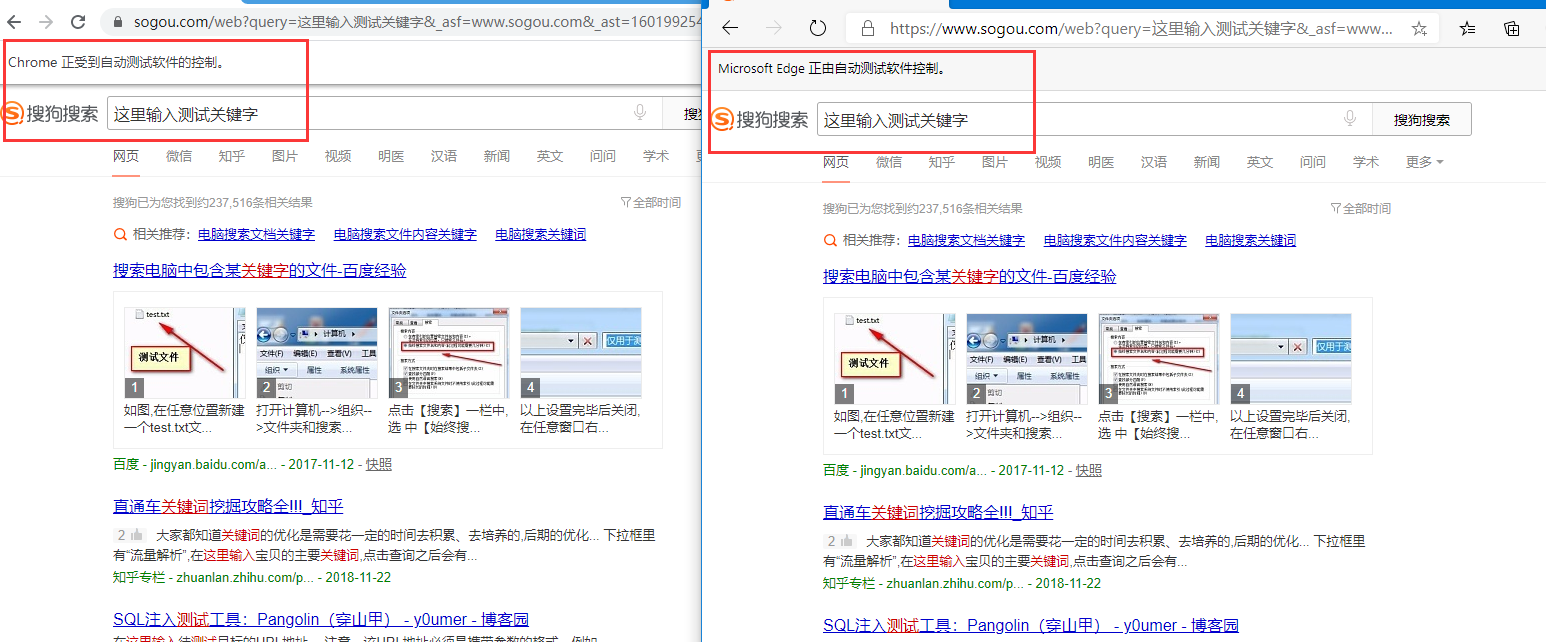This screenshot has height=642, width=1546.
Task: Reload the page in Chrome
Action: pyautogui.click(x=77, y=21)
